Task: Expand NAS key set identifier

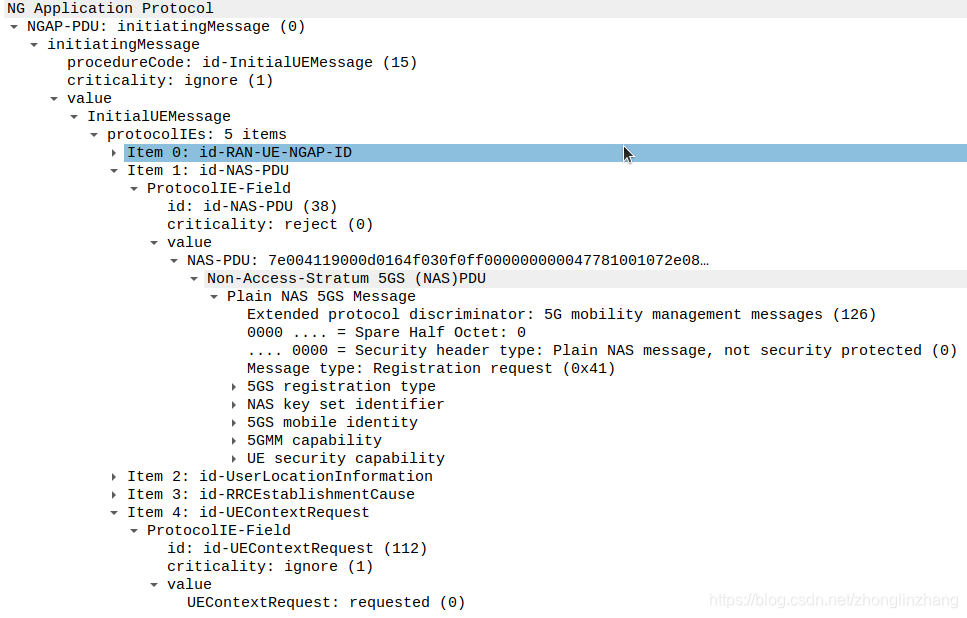Action: click(x=234, y=405)
